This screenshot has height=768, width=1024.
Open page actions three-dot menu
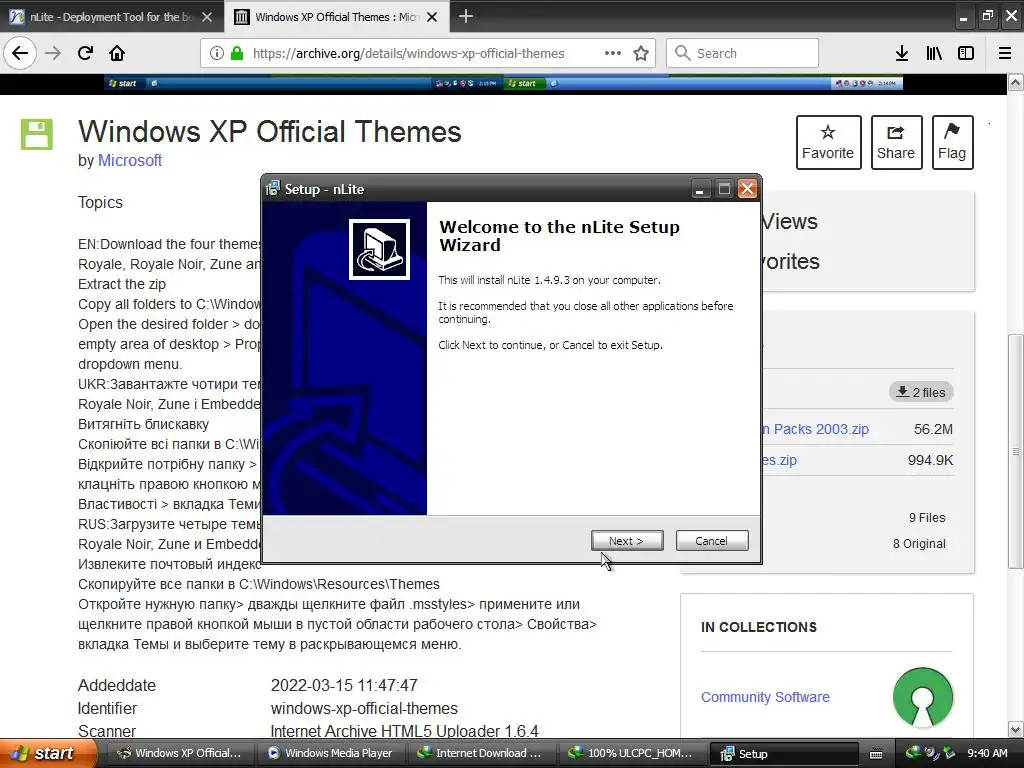click(x=613, y=54)
